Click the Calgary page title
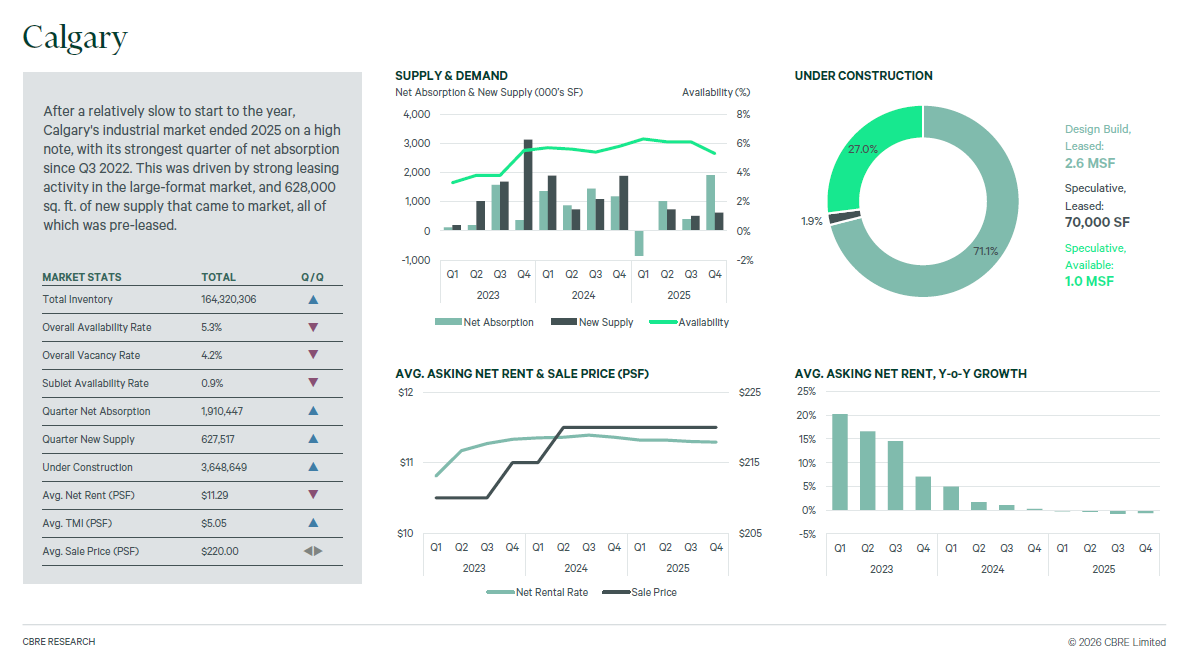 pos(75,38)
